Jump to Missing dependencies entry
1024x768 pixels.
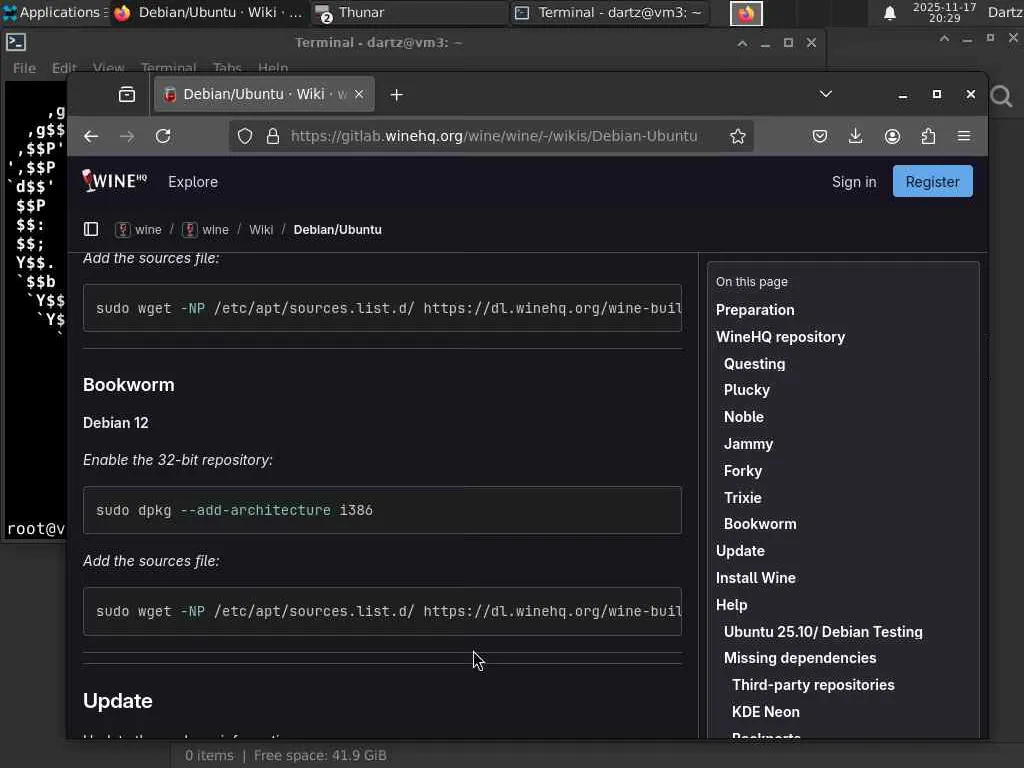coord(800,658)
